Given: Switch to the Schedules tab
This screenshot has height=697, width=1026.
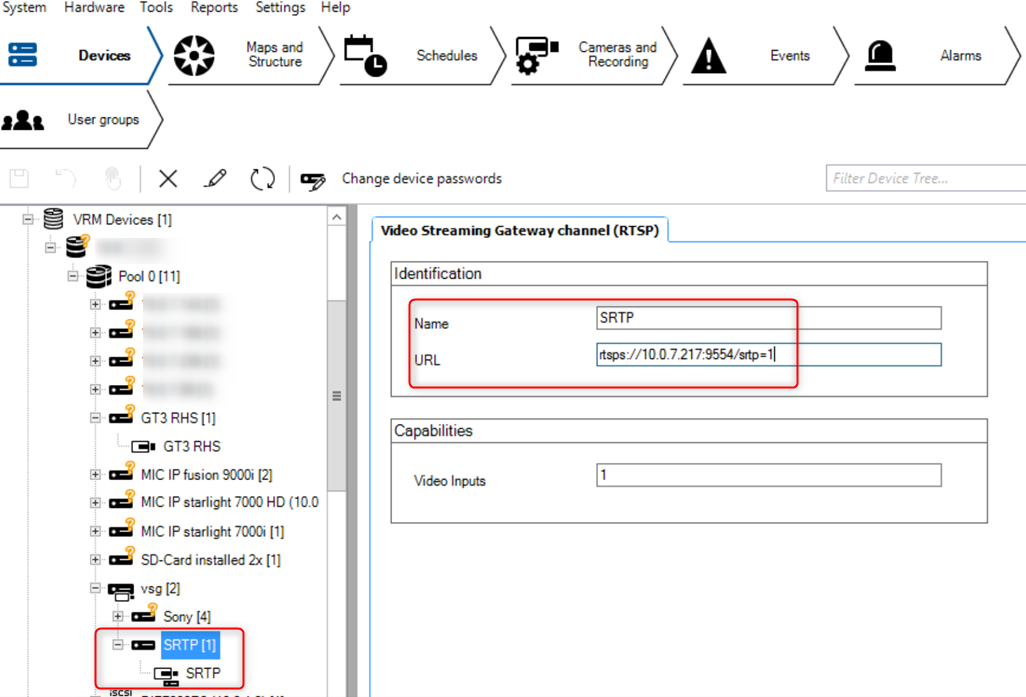Looking at the screenshot, I should (447, 55).
